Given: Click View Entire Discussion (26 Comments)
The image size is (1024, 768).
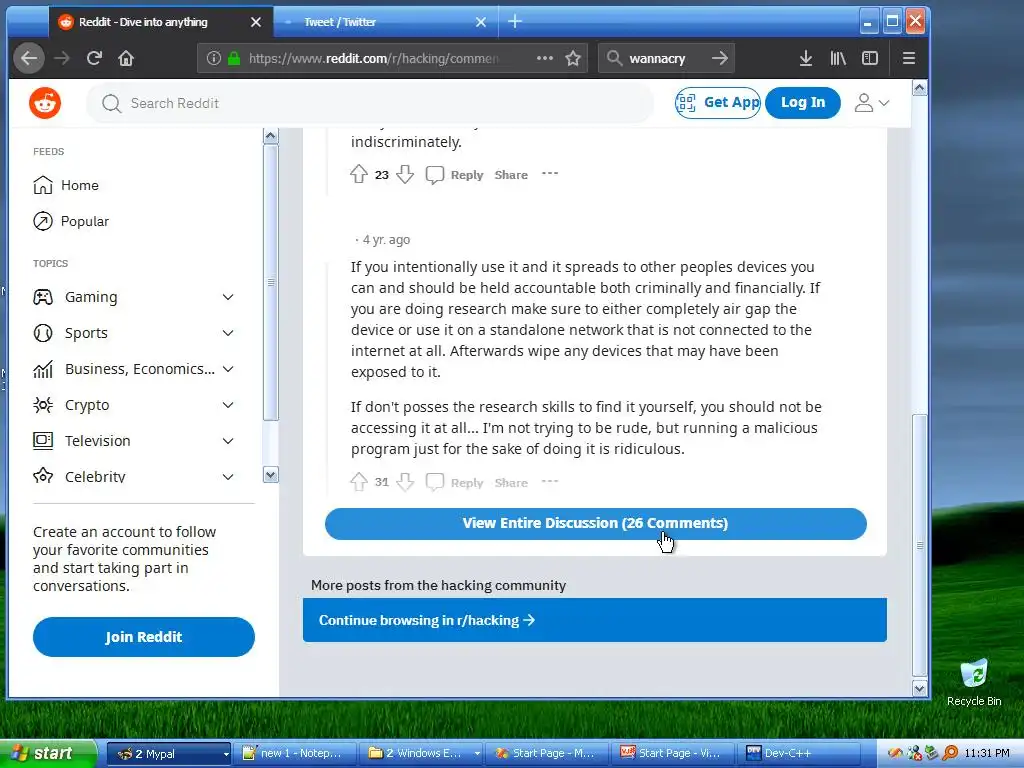Looking at the screenshot, I should (596, 524).
